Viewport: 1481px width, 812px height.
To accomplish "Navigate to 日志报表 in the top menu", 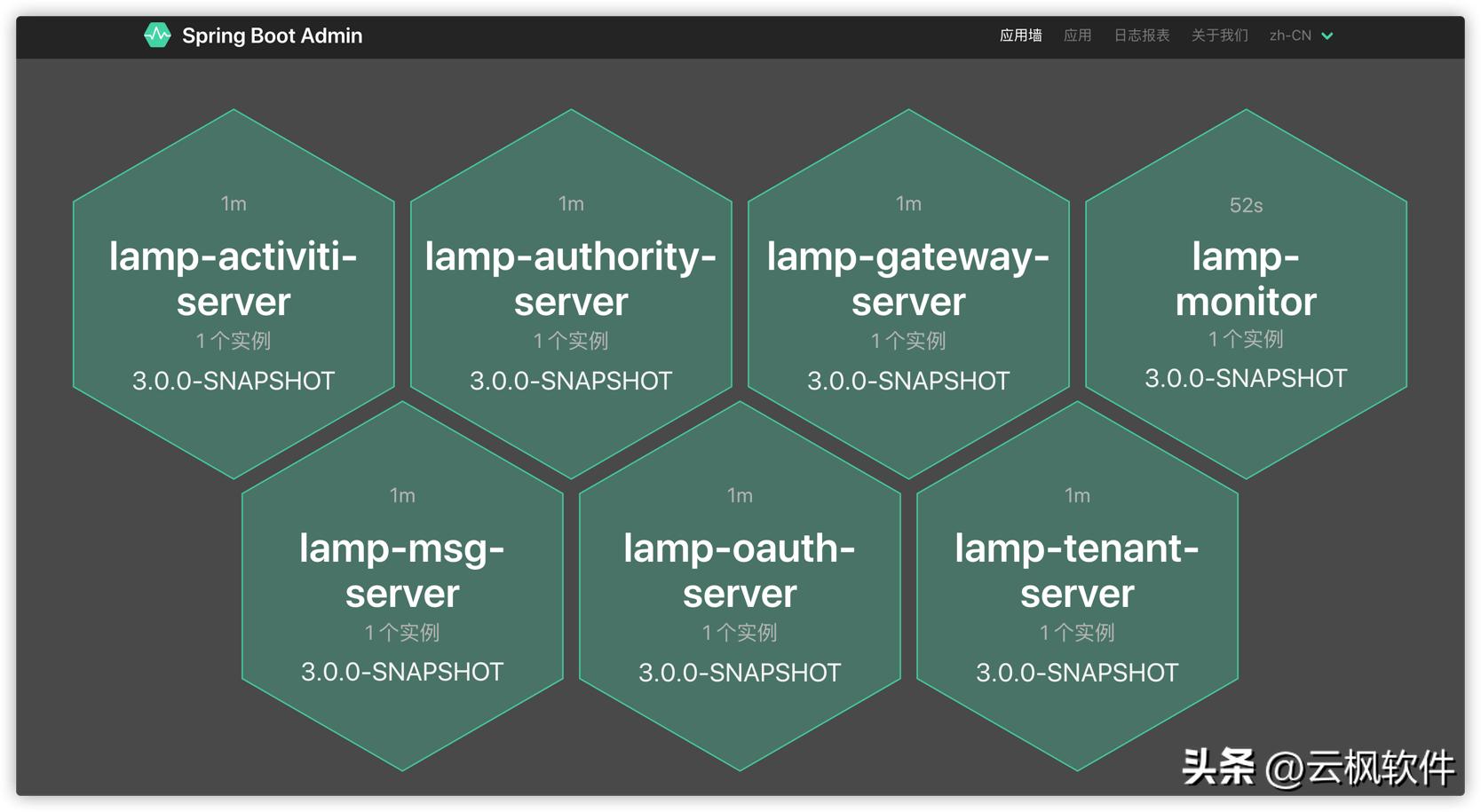I will tap(1141, 35).
